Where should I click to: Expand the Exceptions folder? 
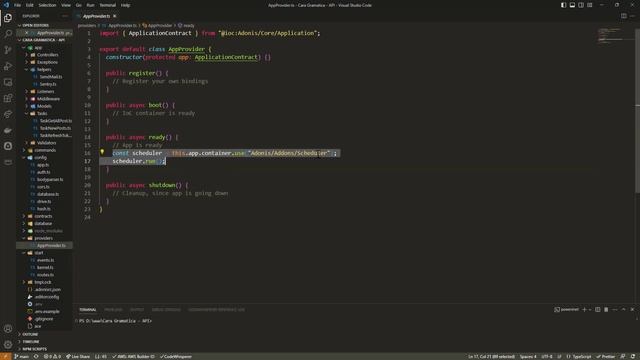click(x=44, y=62)
